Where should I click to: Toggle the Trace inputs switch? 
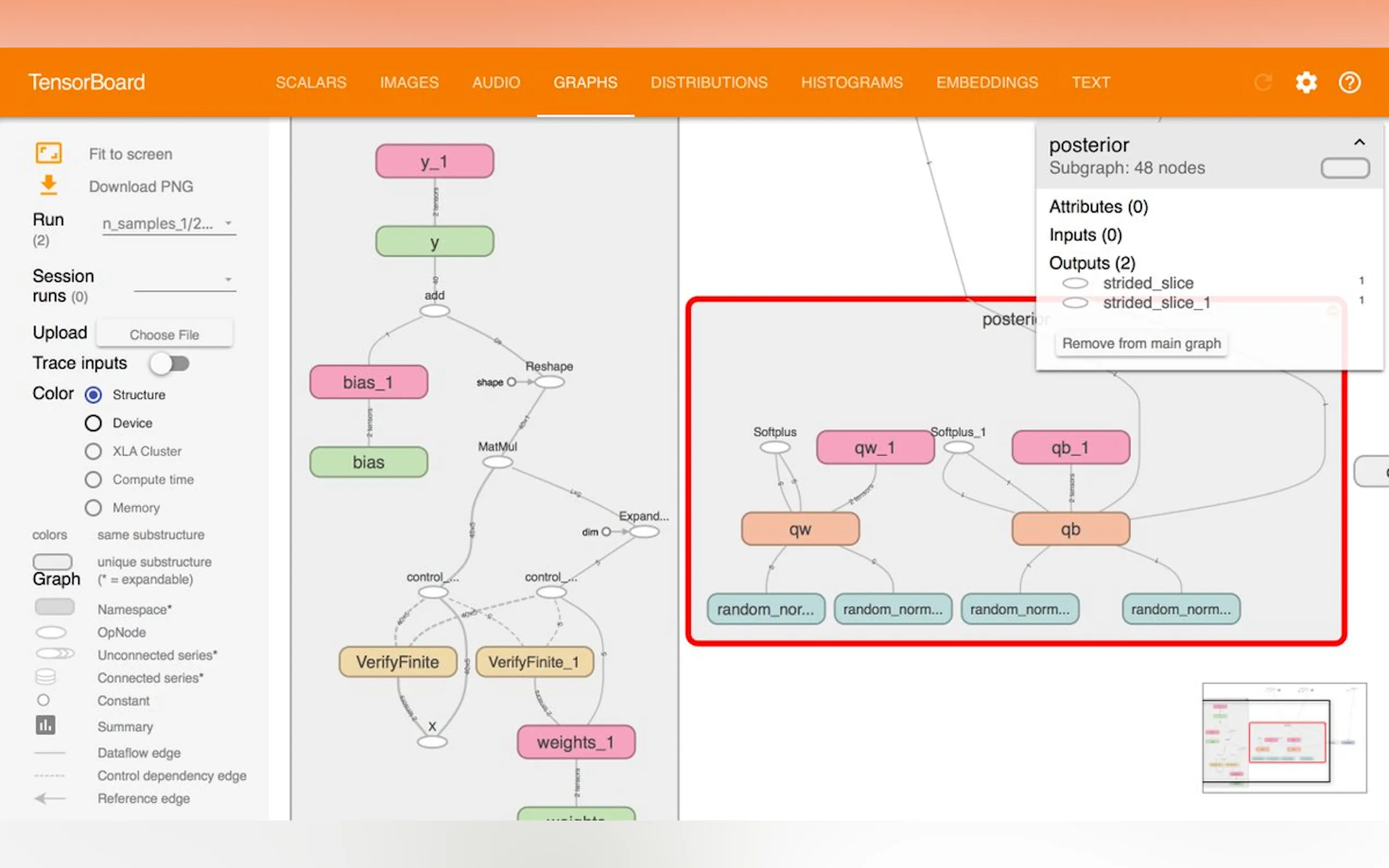(x=170, y=363)
